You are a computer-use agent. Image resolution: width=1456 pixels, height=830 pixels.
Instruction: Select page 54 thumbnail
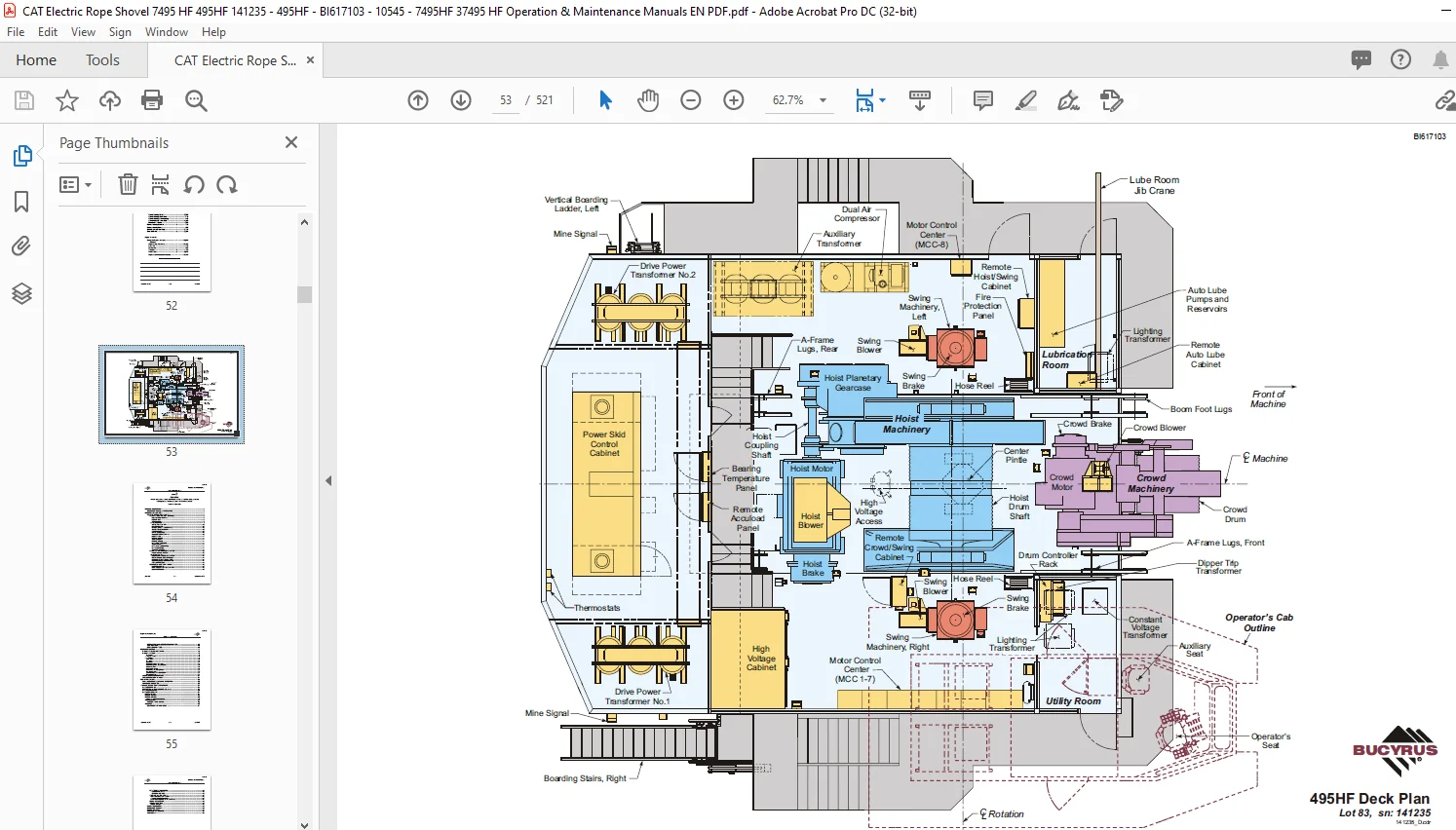tap(172, 534)
